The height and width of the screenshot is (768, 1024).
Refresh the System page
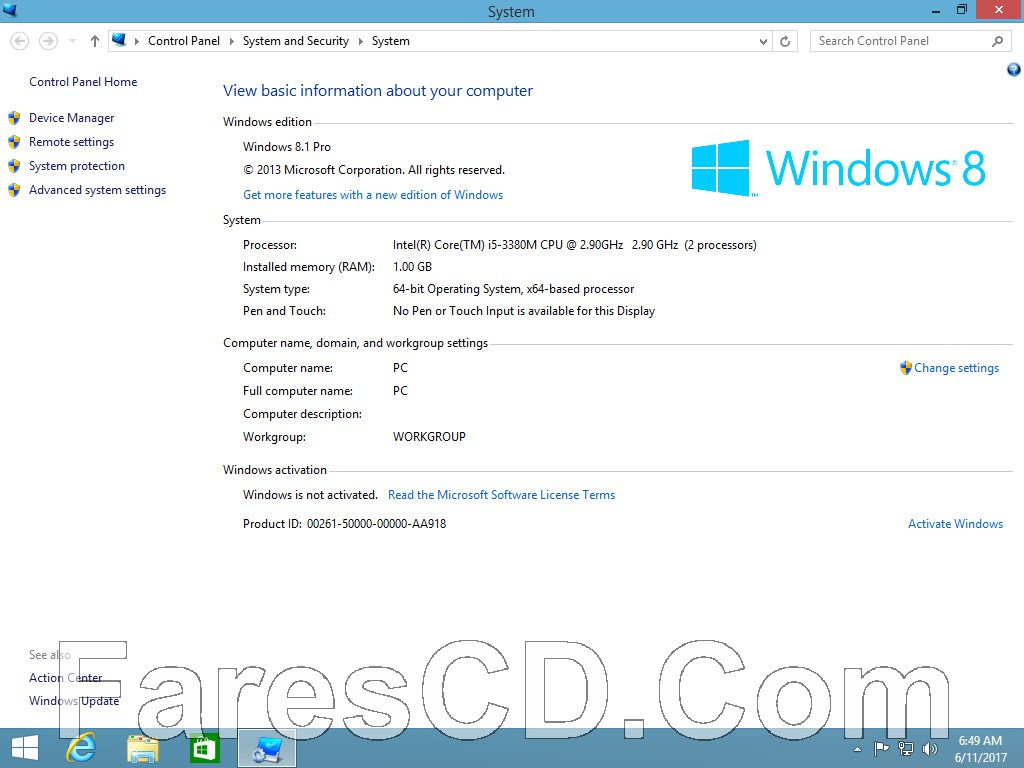[x=785, y=41]
